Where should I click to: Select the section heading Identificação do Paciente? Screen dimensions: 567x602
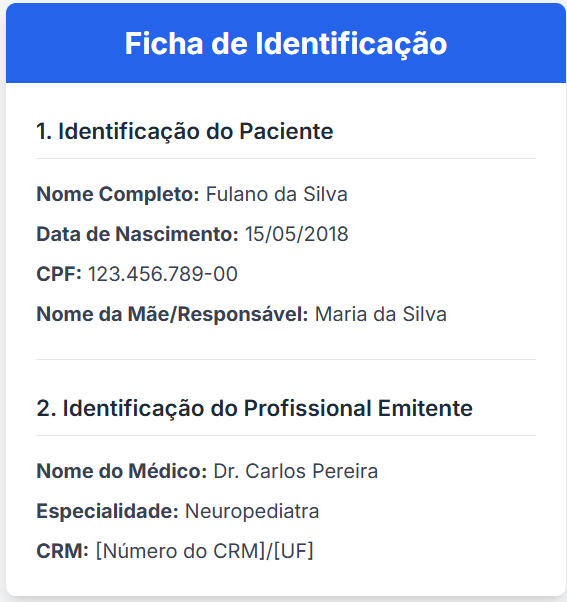tap(185, 131)
